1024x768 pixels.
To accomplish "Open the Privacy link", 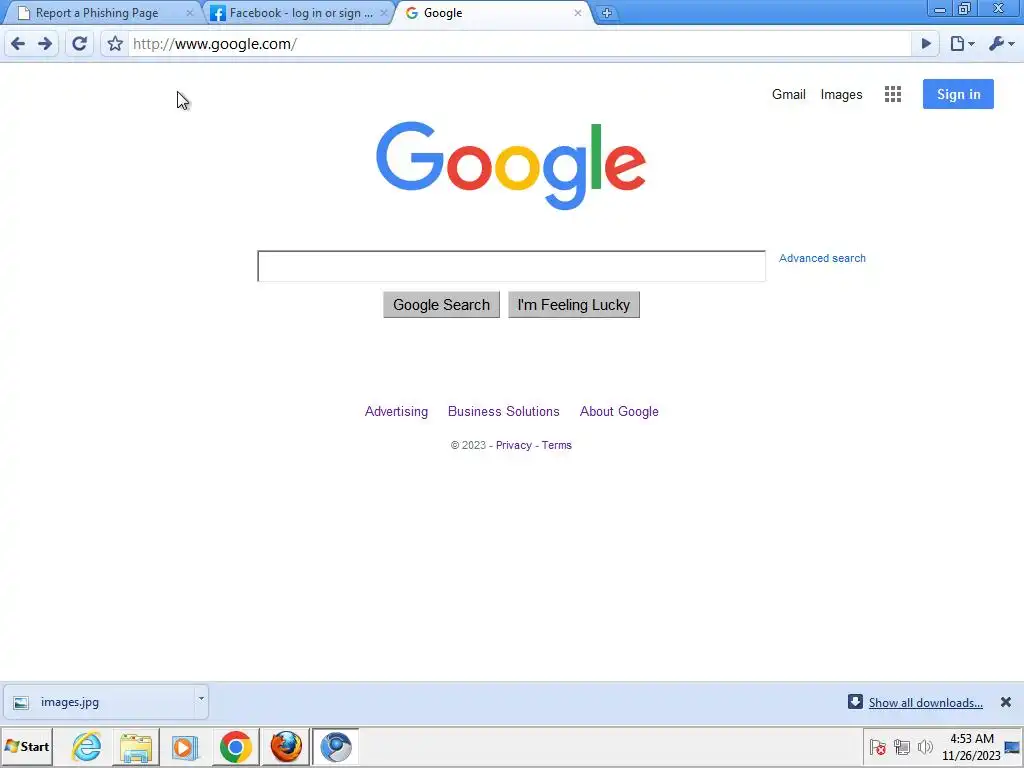I will (x=513, y=445).
